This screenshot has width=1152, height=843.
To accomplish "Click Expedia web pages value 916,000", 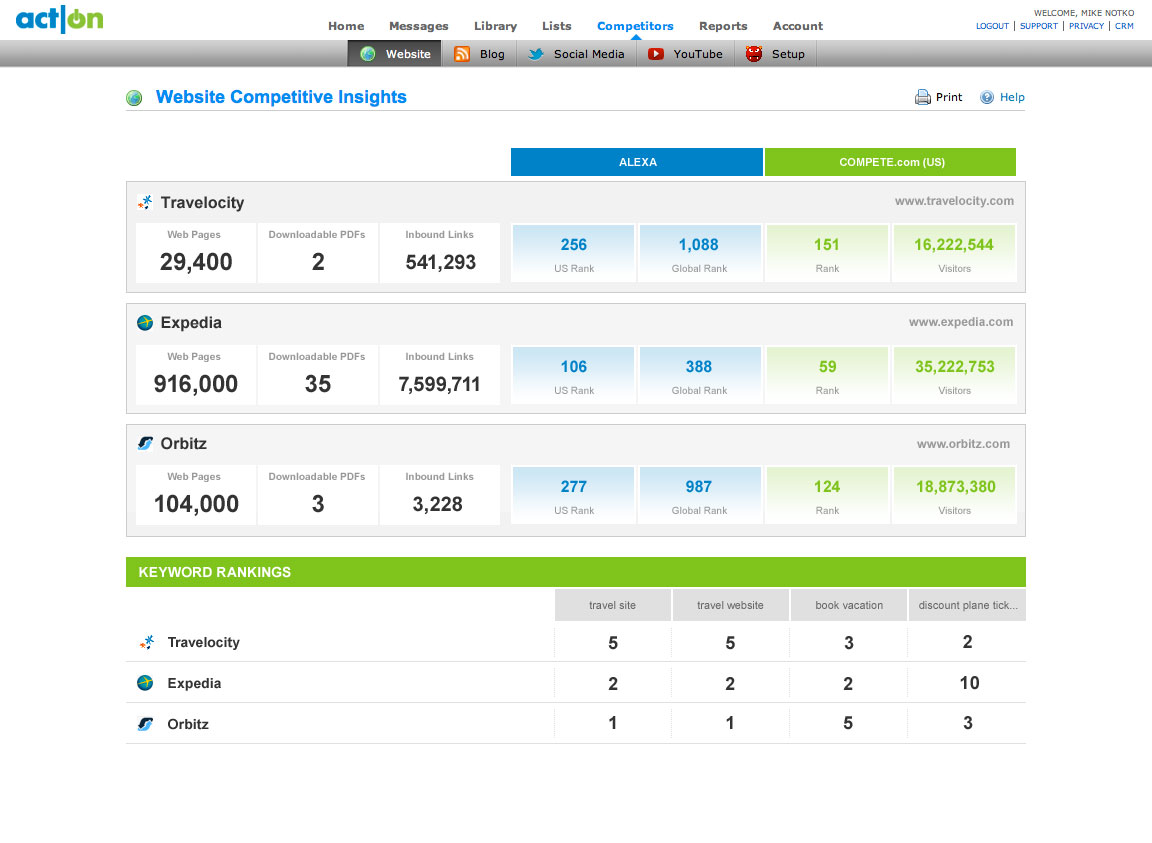I will 195,384.
